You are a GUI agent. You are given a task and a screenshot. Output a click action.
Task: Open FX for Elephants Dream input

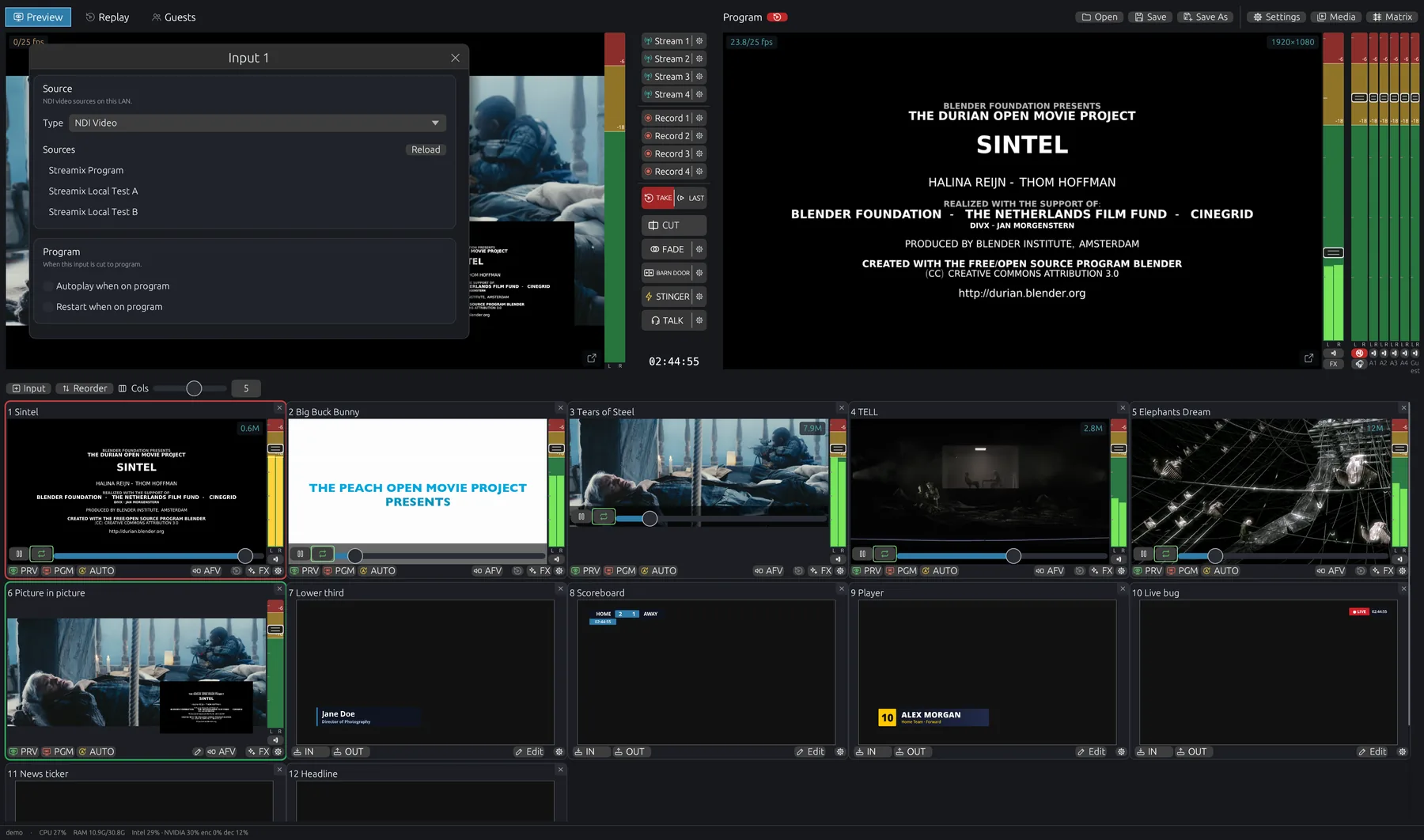tap(1383, 571)
